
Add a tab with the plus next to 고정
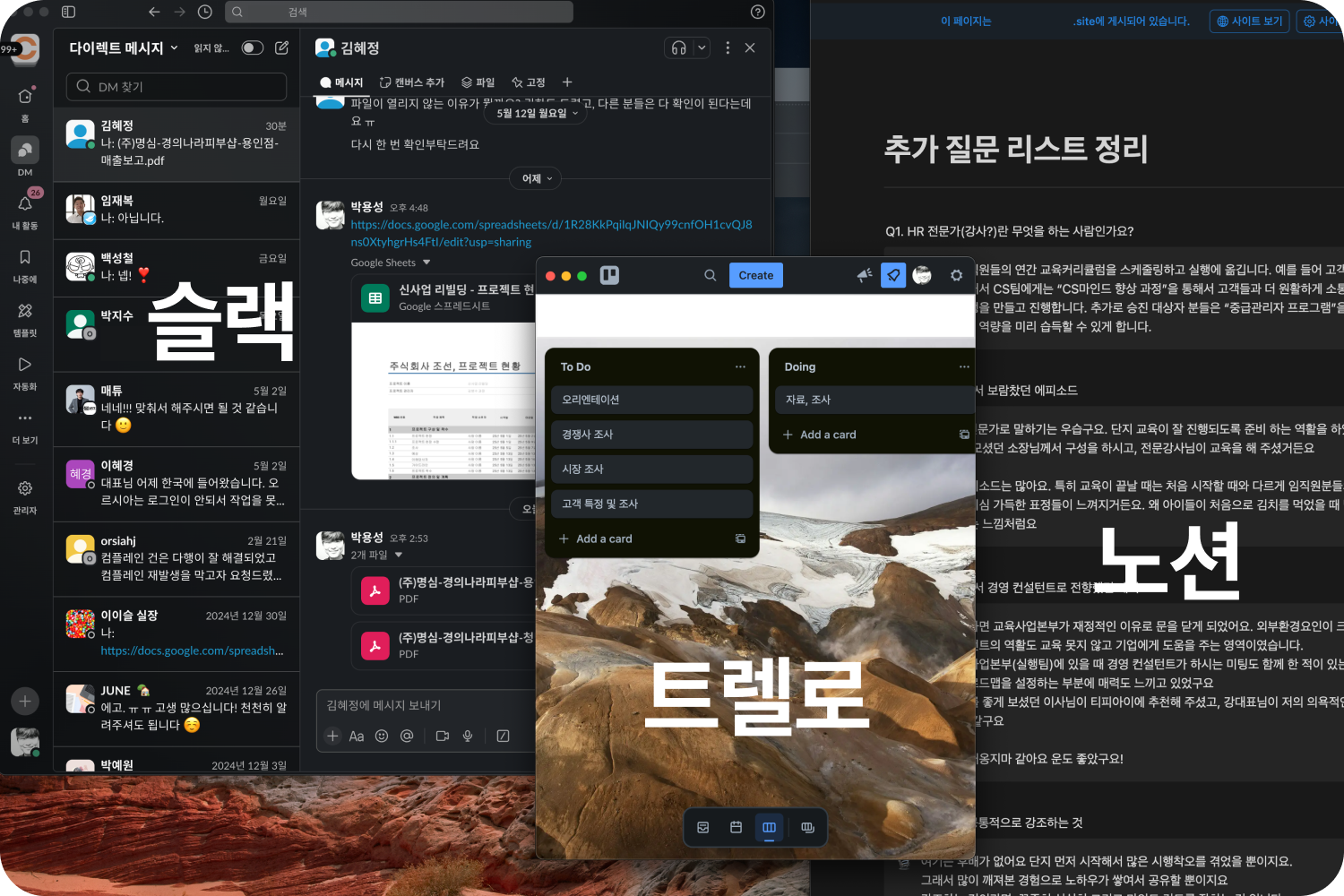click(x=566, y=82)
